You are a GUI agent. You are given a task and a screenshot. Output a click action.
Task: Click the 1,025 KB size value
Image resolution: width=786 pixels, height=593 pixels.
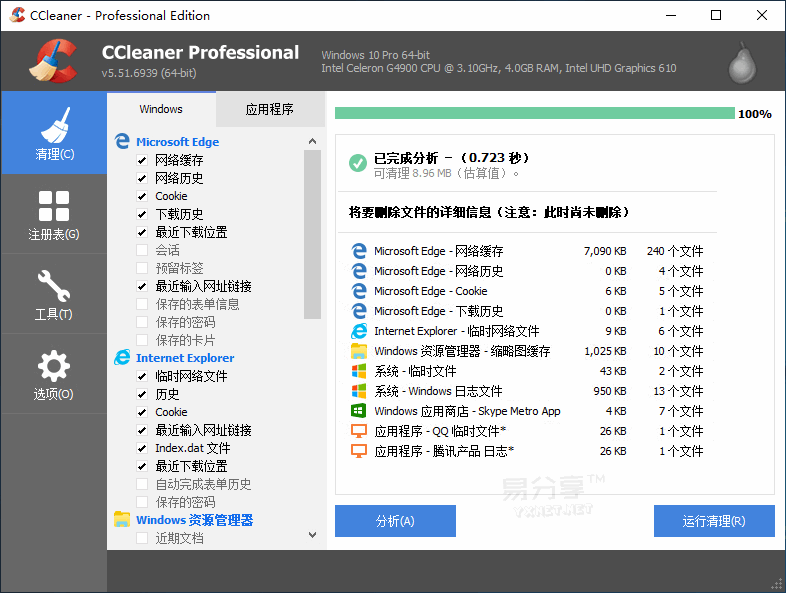(x=605, y=351)
